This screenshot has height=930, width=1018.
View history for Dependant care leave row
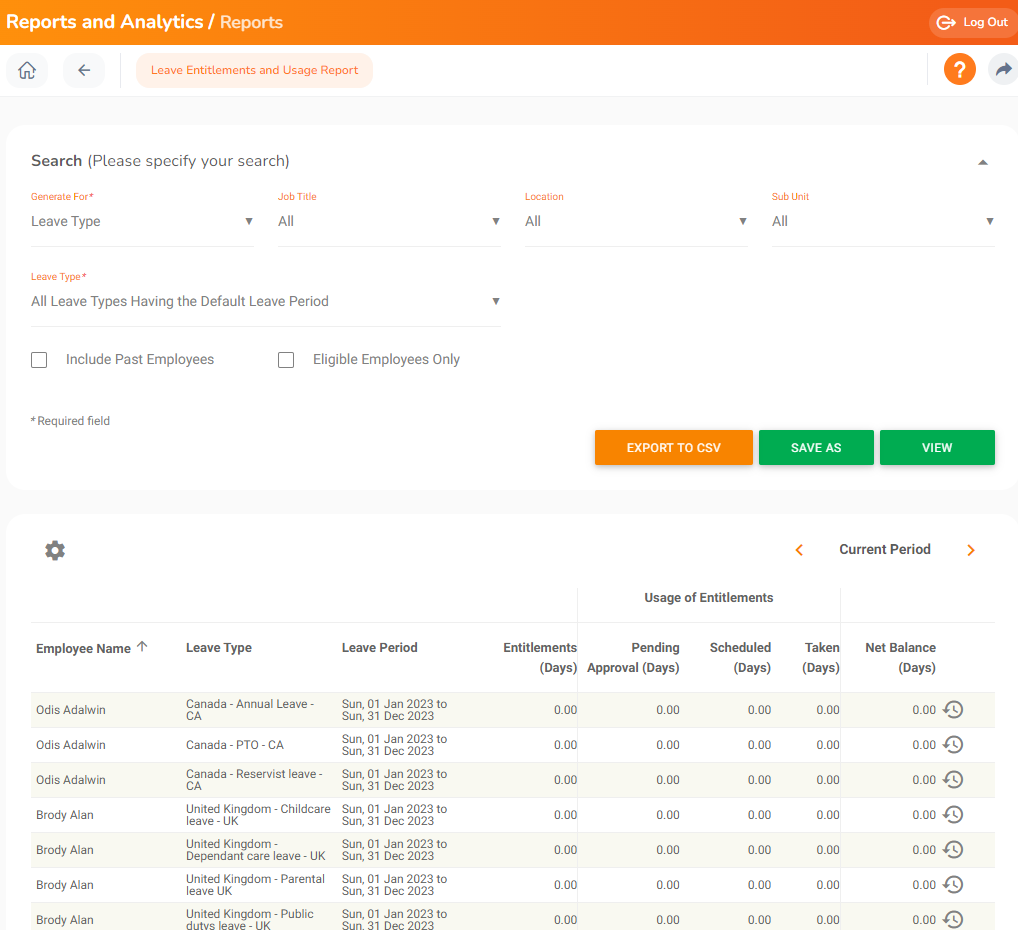tap(953, 850)
